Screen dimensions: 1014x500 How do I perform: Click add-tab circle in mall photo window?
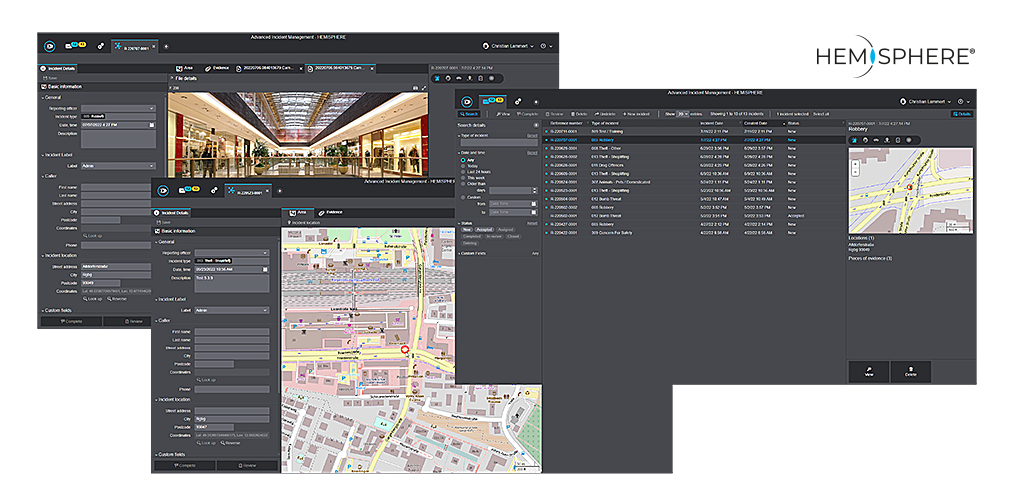click(x=166, y=47)
